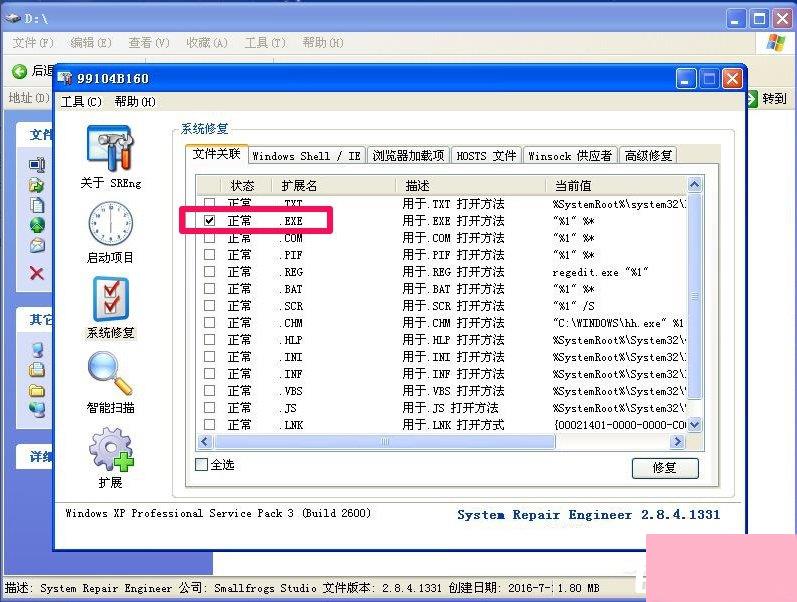Click the 修复 repair button
Viewport: 797px width, 602px height.
click(665, 468)
